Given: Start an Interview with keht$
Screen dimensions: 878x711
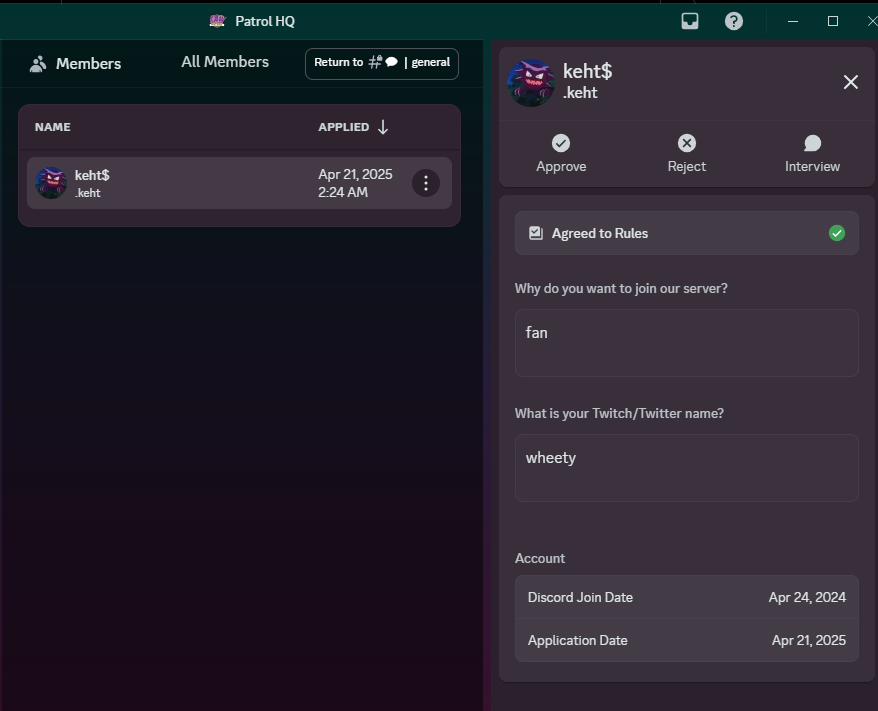Looking at the screenshot, I should click(x=812, y=153).
